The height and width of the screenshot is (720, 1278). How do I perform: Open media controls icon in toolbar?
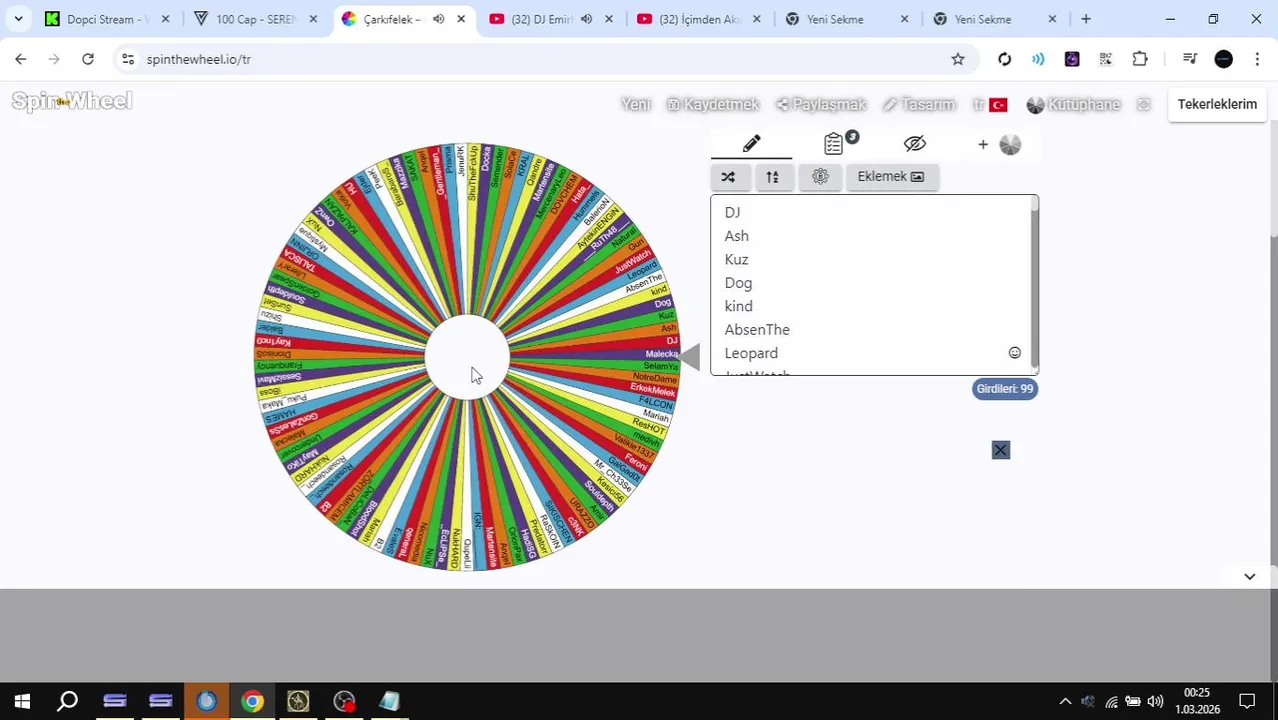[1189, 59]
